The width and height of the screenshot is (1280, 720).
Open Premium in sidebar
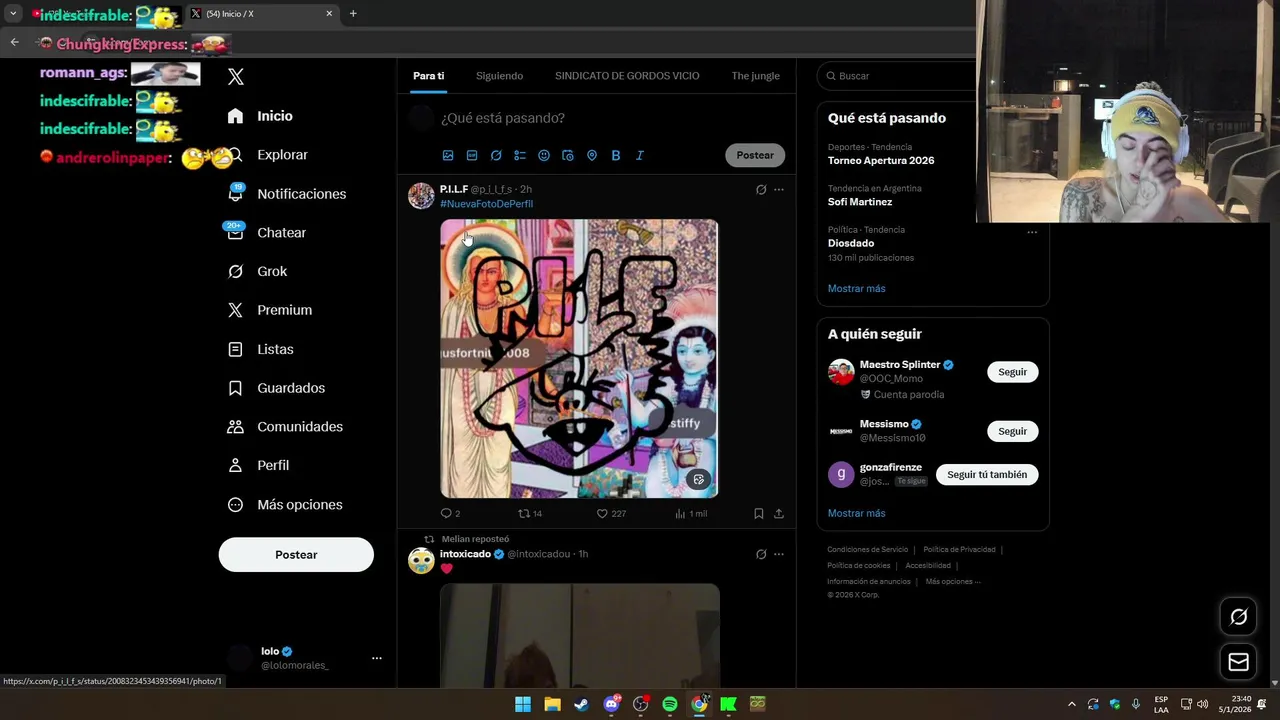(269, 310)
